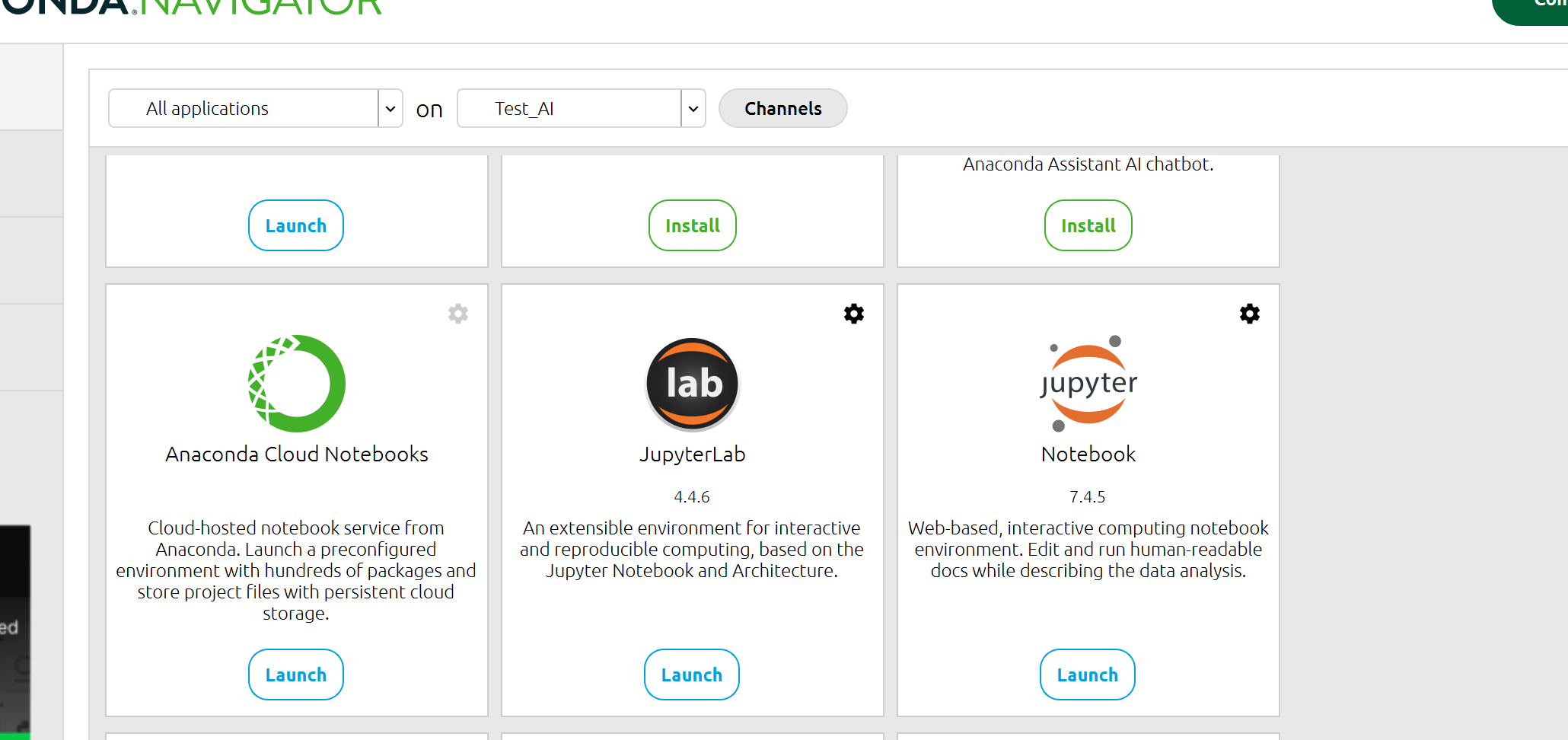Launch Anaconda Cloud Notebooks
The height and width of the screenshot is (740, 1568).
click(296, 675)
